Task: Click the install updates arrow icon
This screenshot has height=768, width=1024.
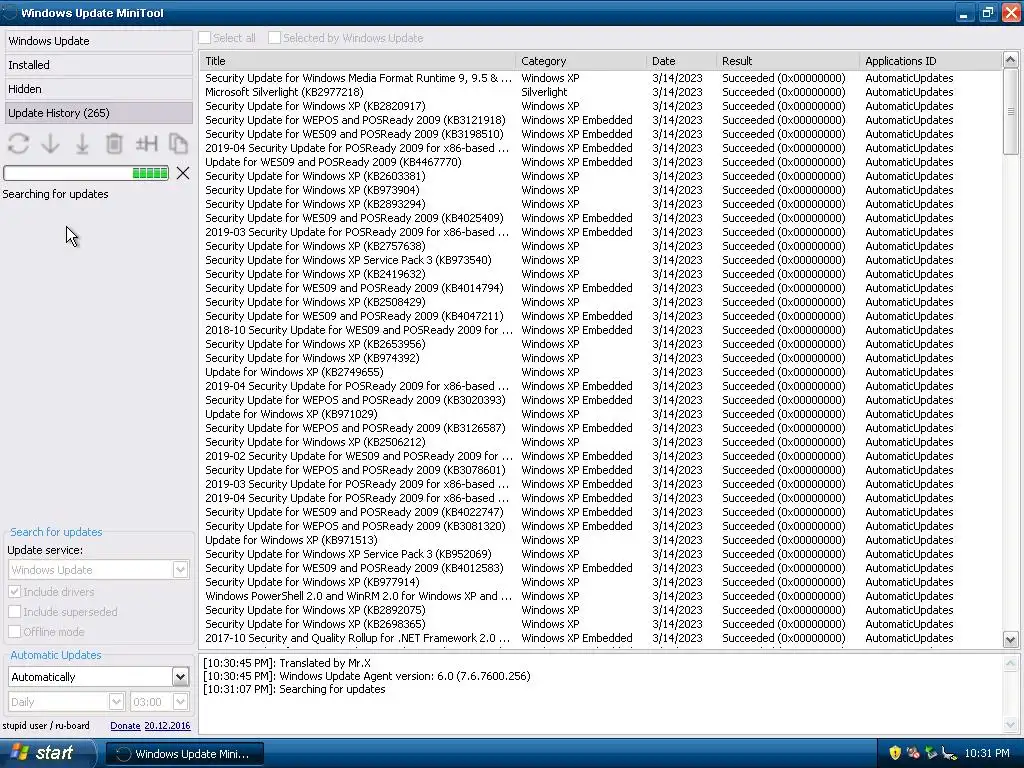Action: tap(82, 144)
